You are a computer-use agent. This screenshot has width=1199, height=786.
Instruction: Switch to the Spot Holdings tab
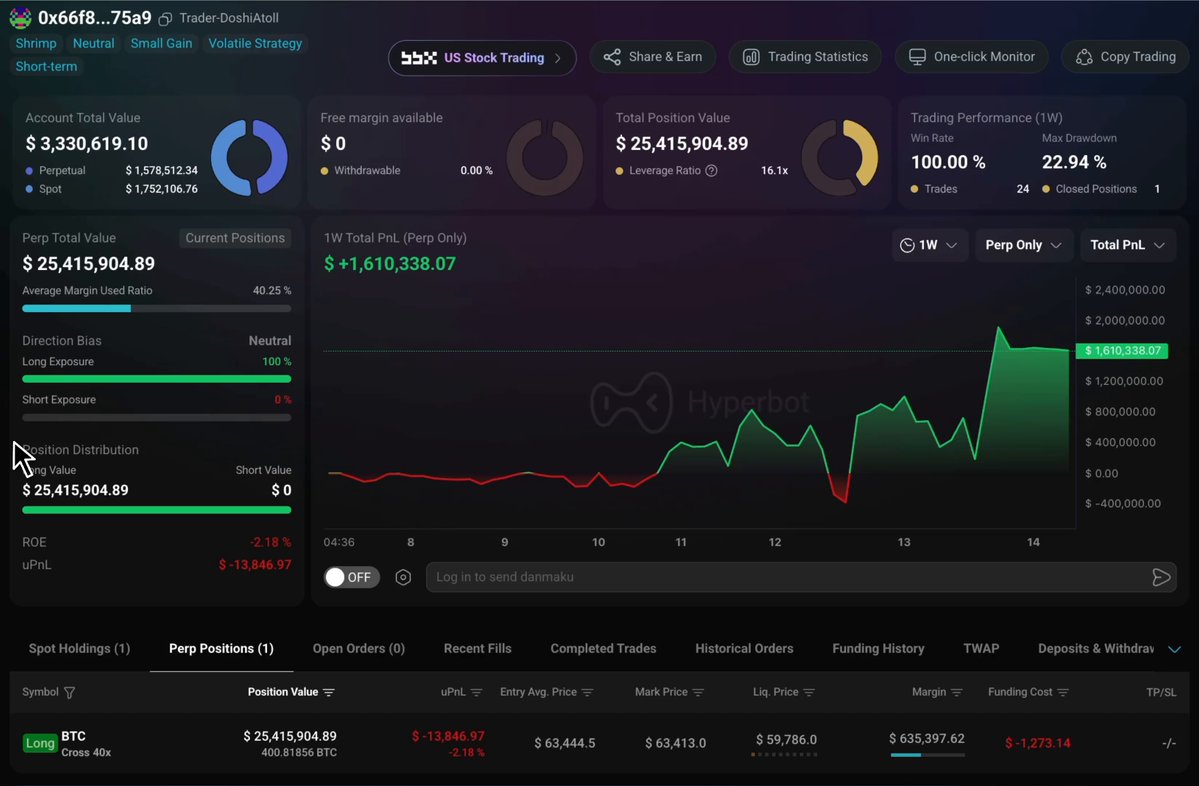(x=80, y=648)
